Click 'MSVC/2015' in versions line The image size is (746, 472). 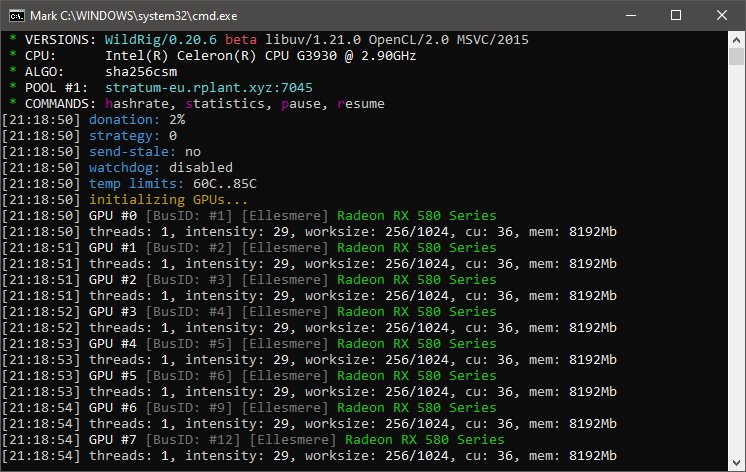(493, 40)
